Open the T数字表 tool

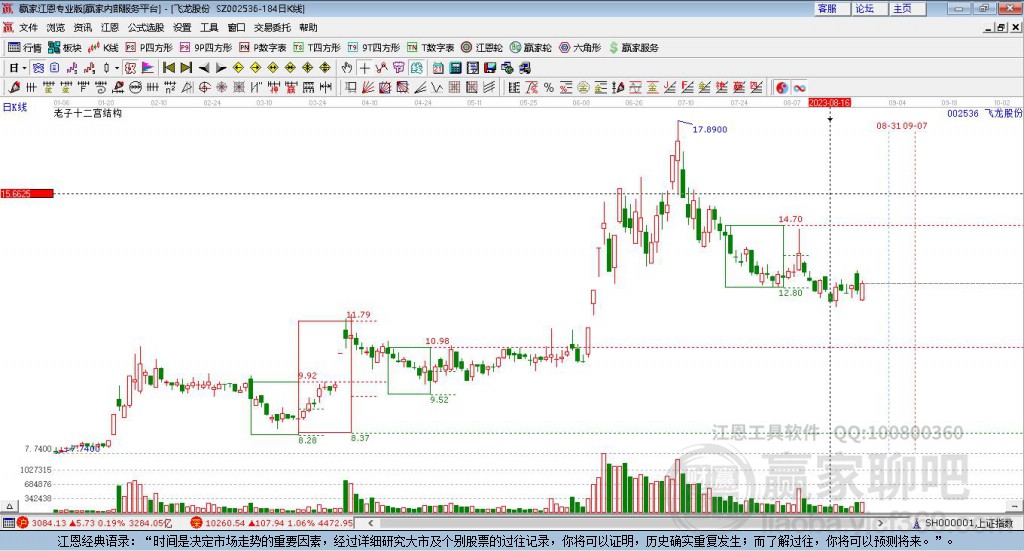(x=430, y=48)
